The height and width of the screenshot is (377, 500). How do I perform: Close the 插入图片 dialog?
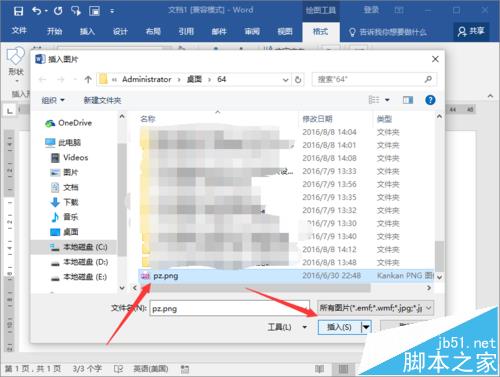tap(435, 59)
